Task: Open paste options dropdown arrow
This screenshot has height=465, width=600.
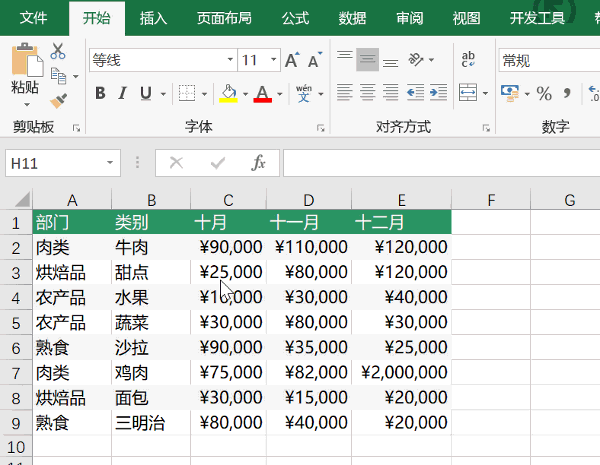Action: click(27, 104)
